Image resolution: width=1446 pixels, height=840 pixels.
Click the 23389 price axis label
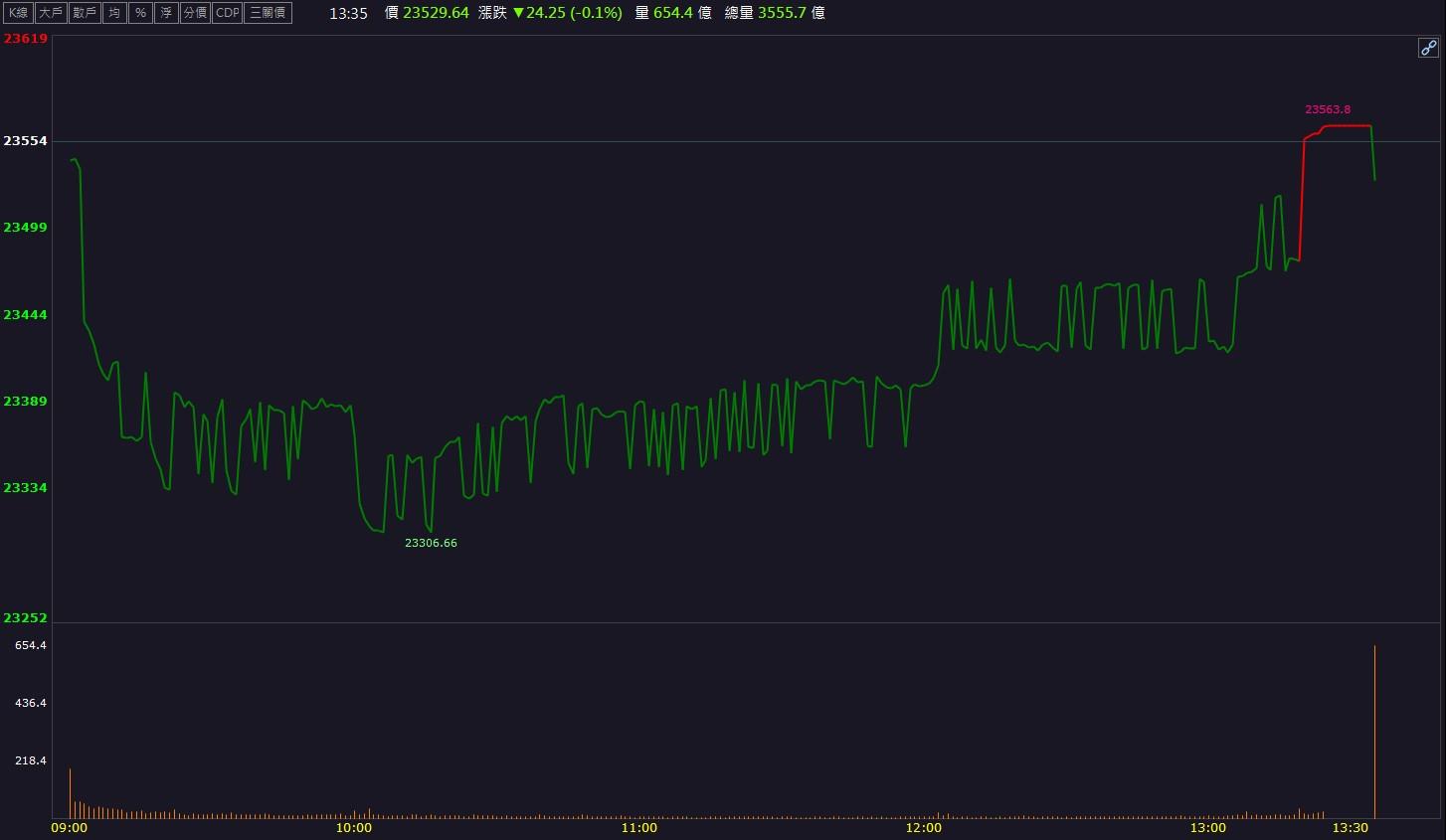pyautogui.click(x=25, y=402)
